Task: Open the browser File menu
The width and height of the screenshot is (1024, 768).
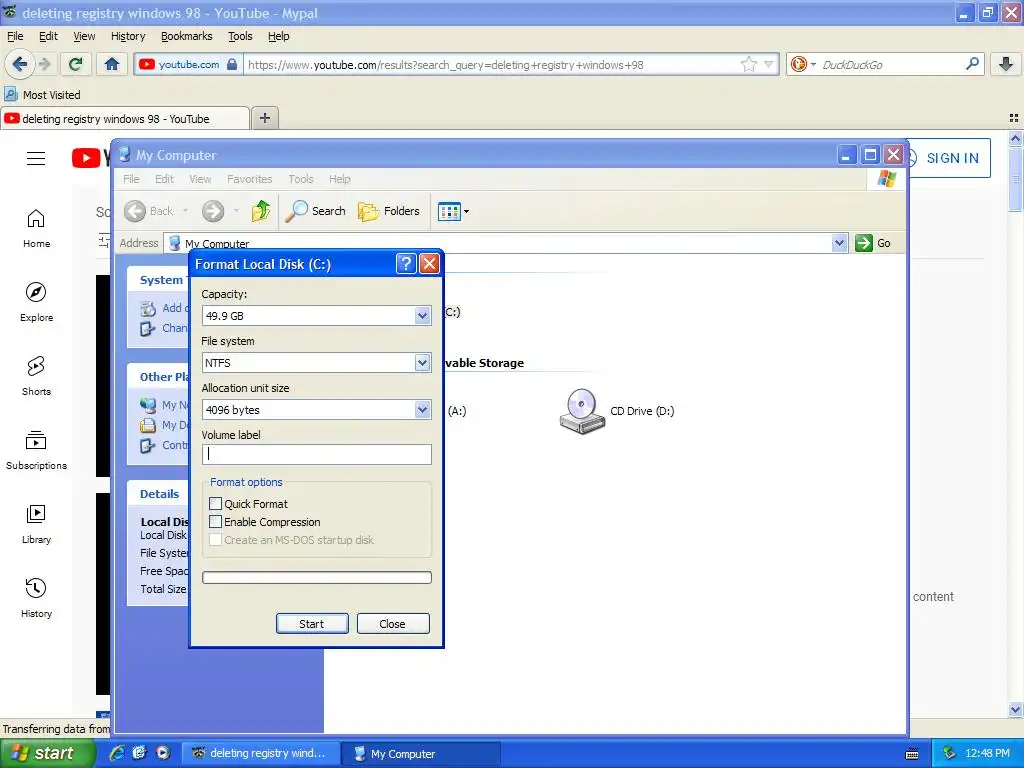Action: [x=15, y=36]
